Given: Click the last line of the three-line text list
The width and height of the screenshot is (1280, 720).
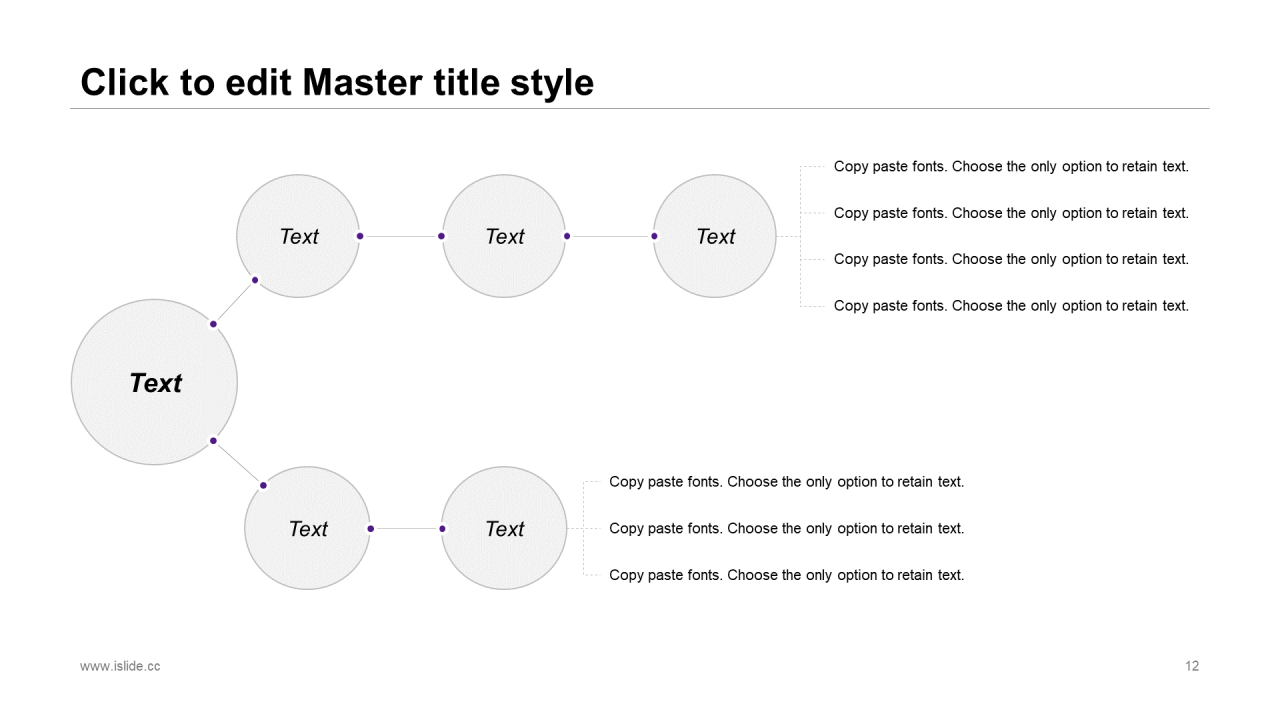Looking at the screenshot, I should point(786,575).
